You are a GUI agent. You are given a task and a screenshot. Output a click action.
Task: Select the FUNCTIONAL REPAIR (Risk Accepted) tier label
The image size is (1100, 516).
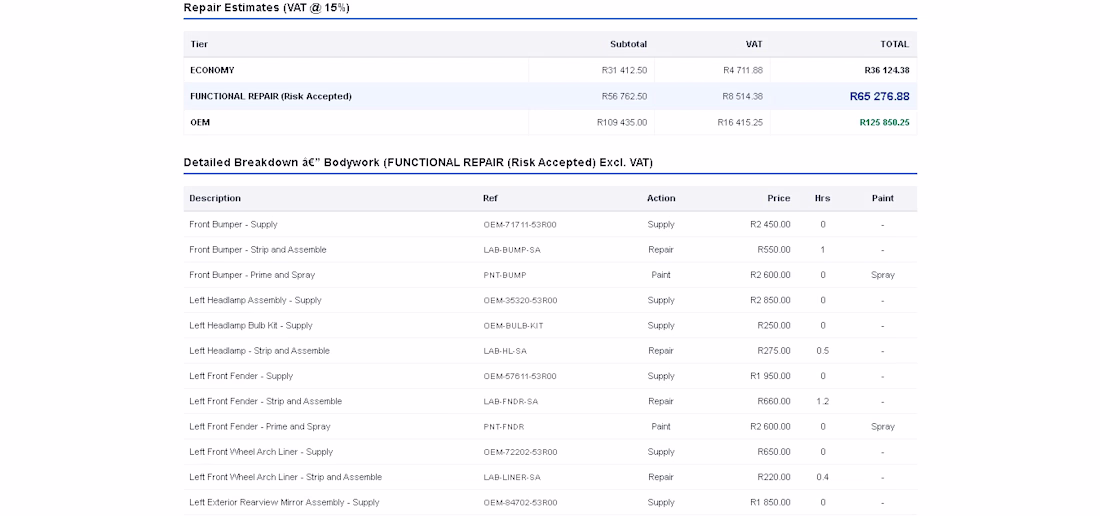coord(271,96)
